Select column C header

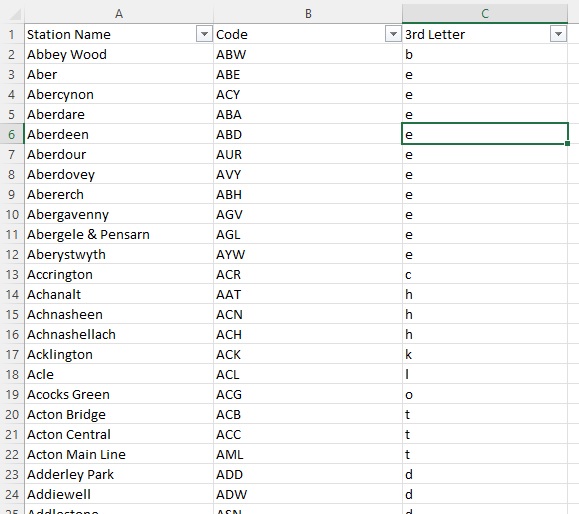click(485, 14)
